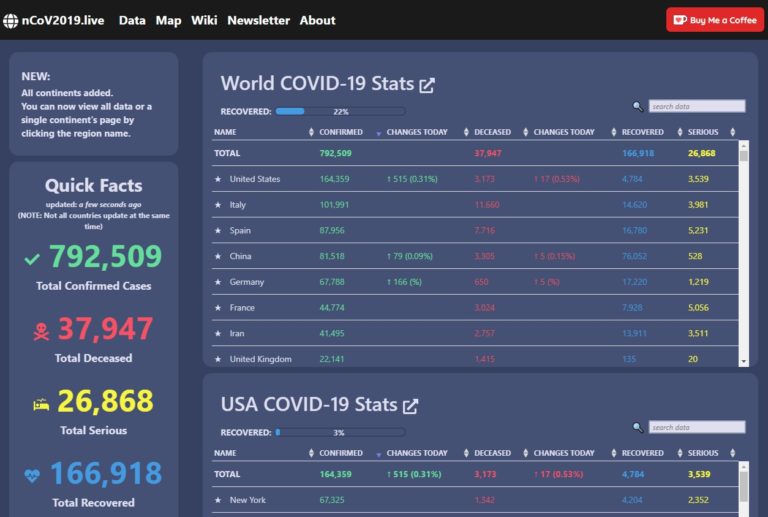The width and height of the screenshot is (768, 517).
Task: Toggle the star beside New York
Action: 218,500
